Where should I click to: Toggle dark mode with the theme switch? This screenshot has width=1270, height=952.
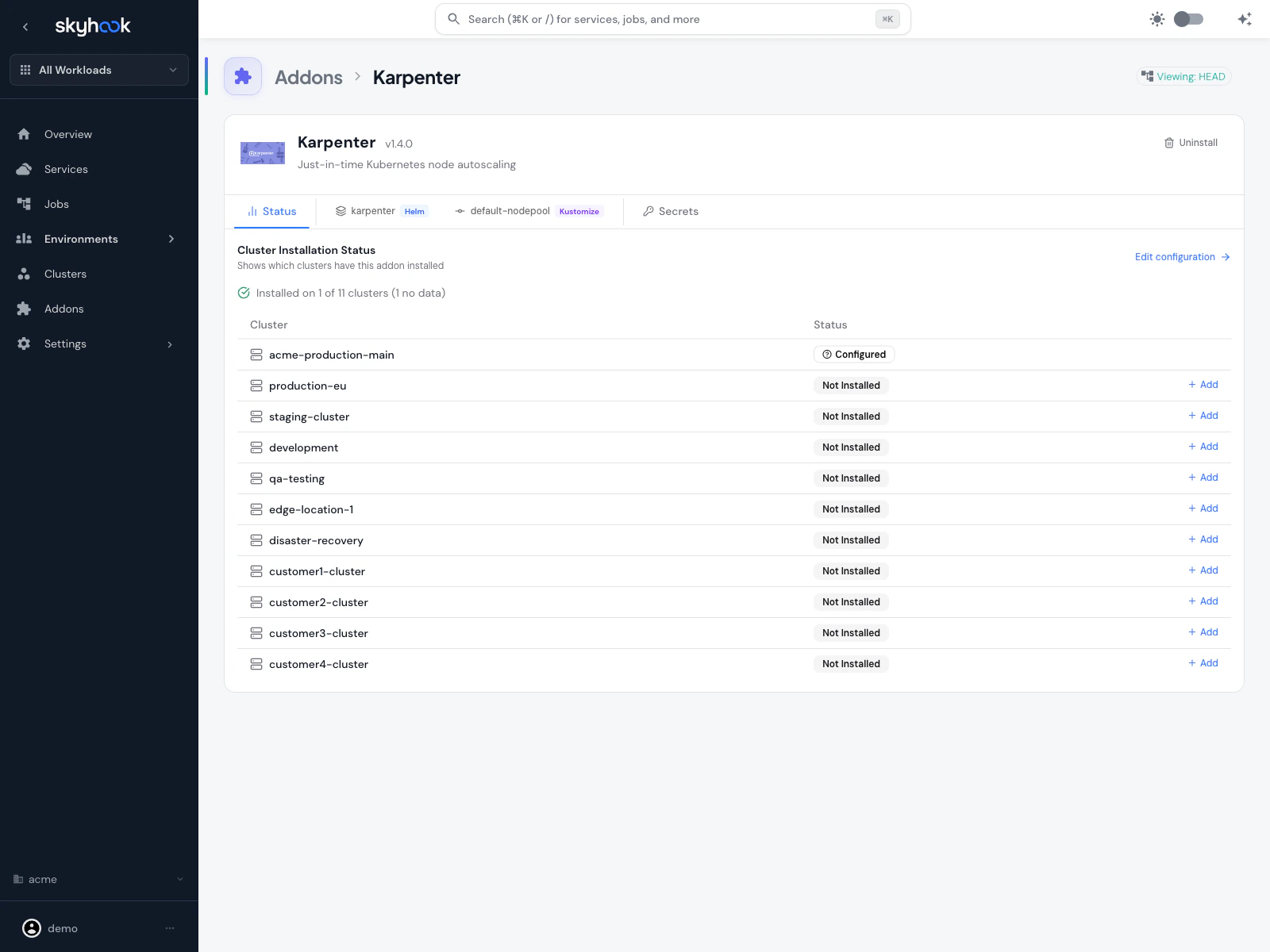pyautogui.click(x=1188, y=17)
